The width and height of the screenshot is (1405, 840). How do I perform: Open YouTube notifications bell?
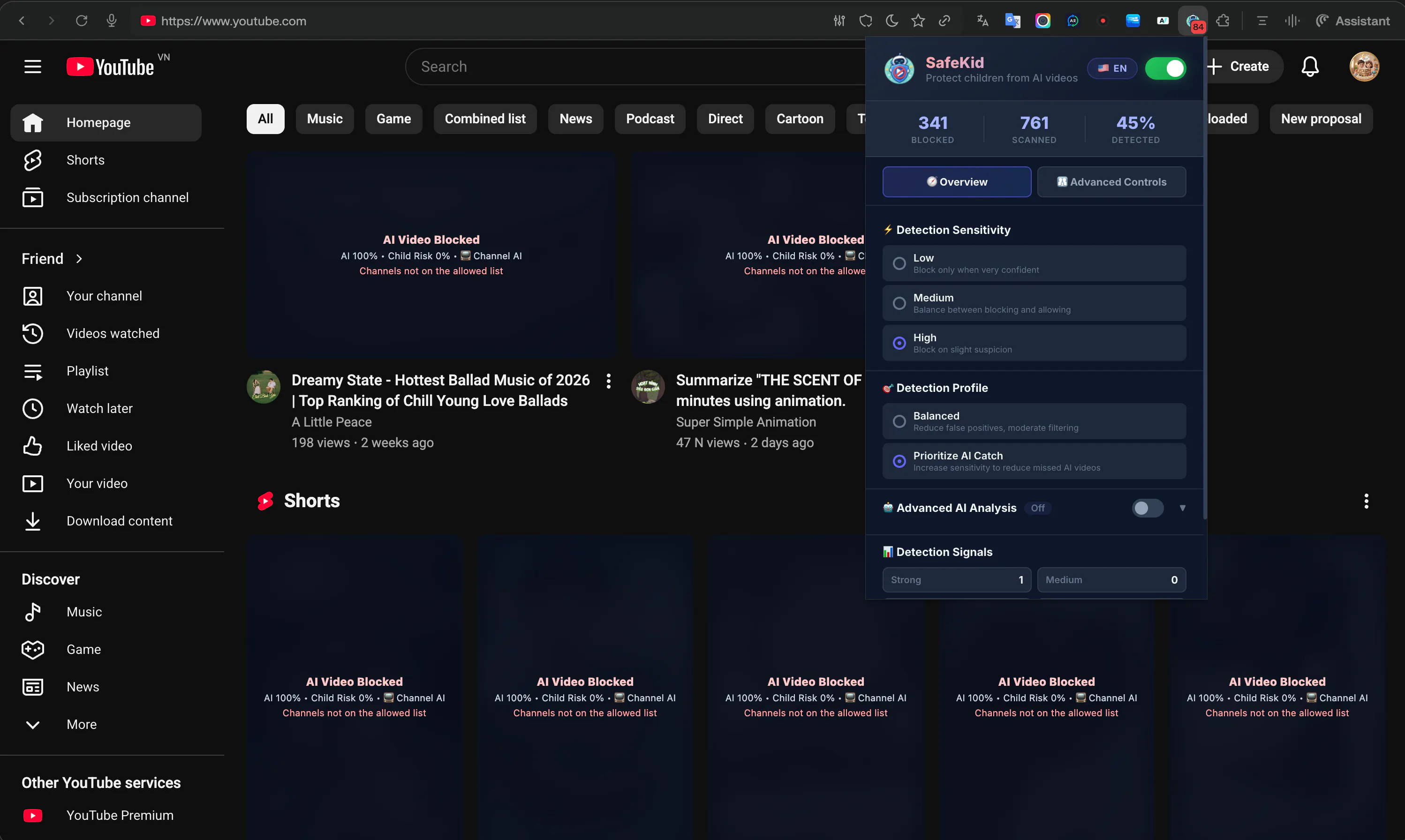[1310, 67]
